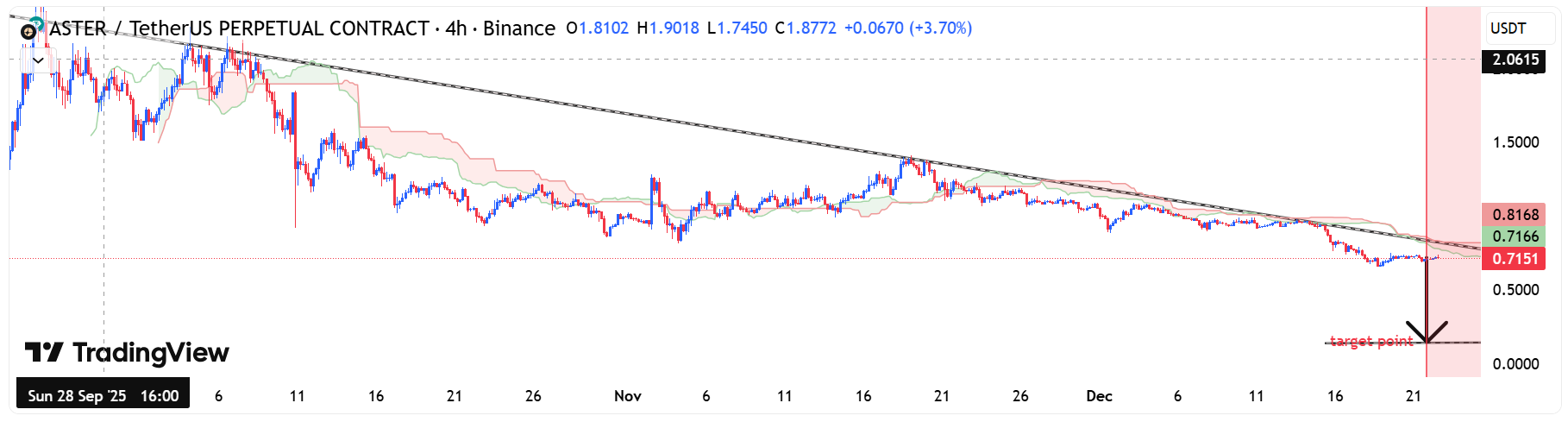This screenshot has width=1568, height=422.
Task: Click the Nov label on time axis
Action: click(627, 396)
